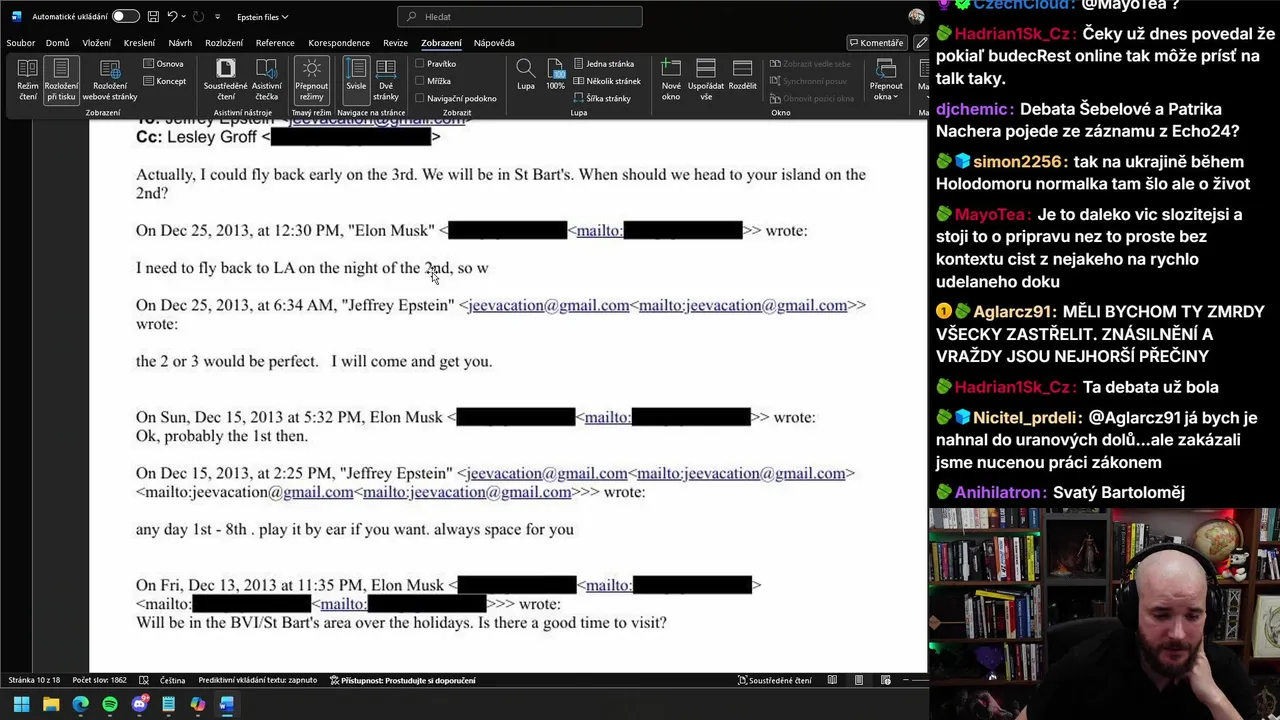Open Microsoft Edge from taskbar
This screenshot has height=720, width=1280.
[80, 704]
